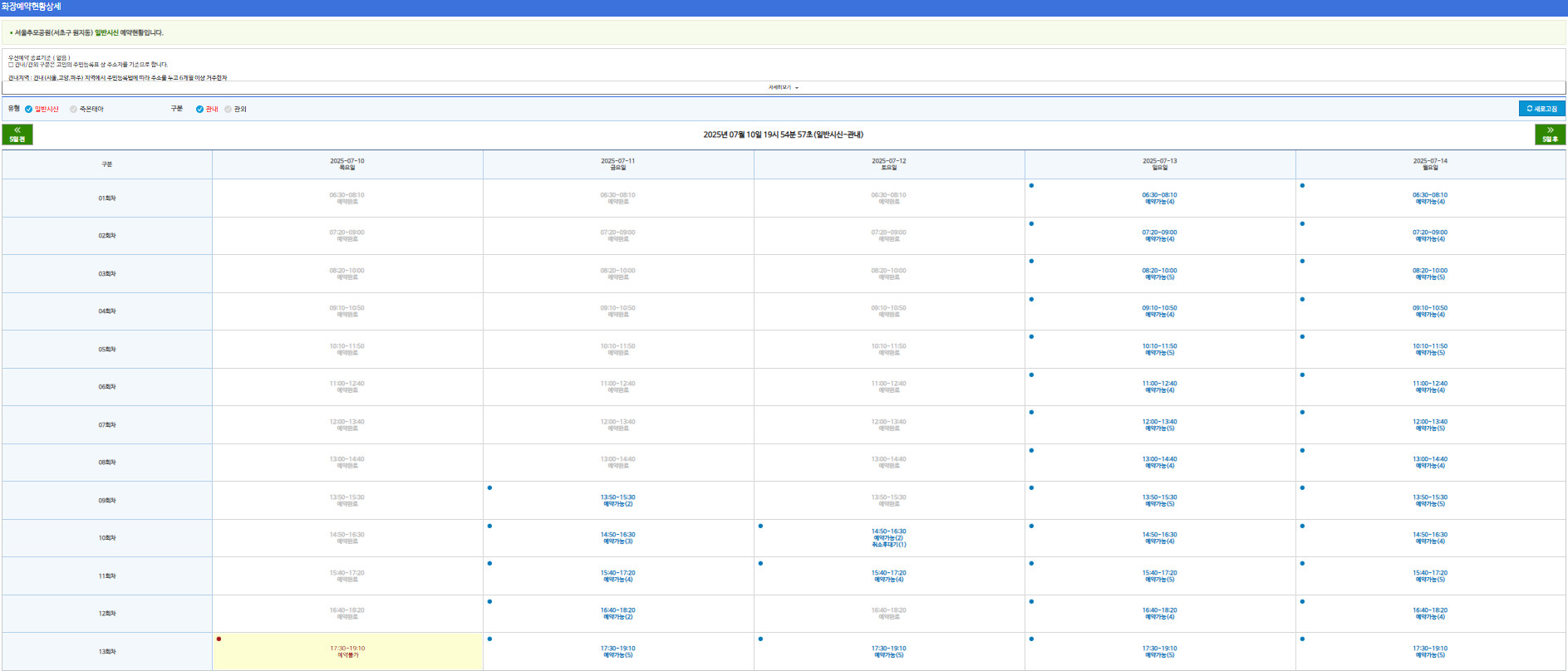
Task: Select the 죽은태아 type radio button
Action: (74, 109)
